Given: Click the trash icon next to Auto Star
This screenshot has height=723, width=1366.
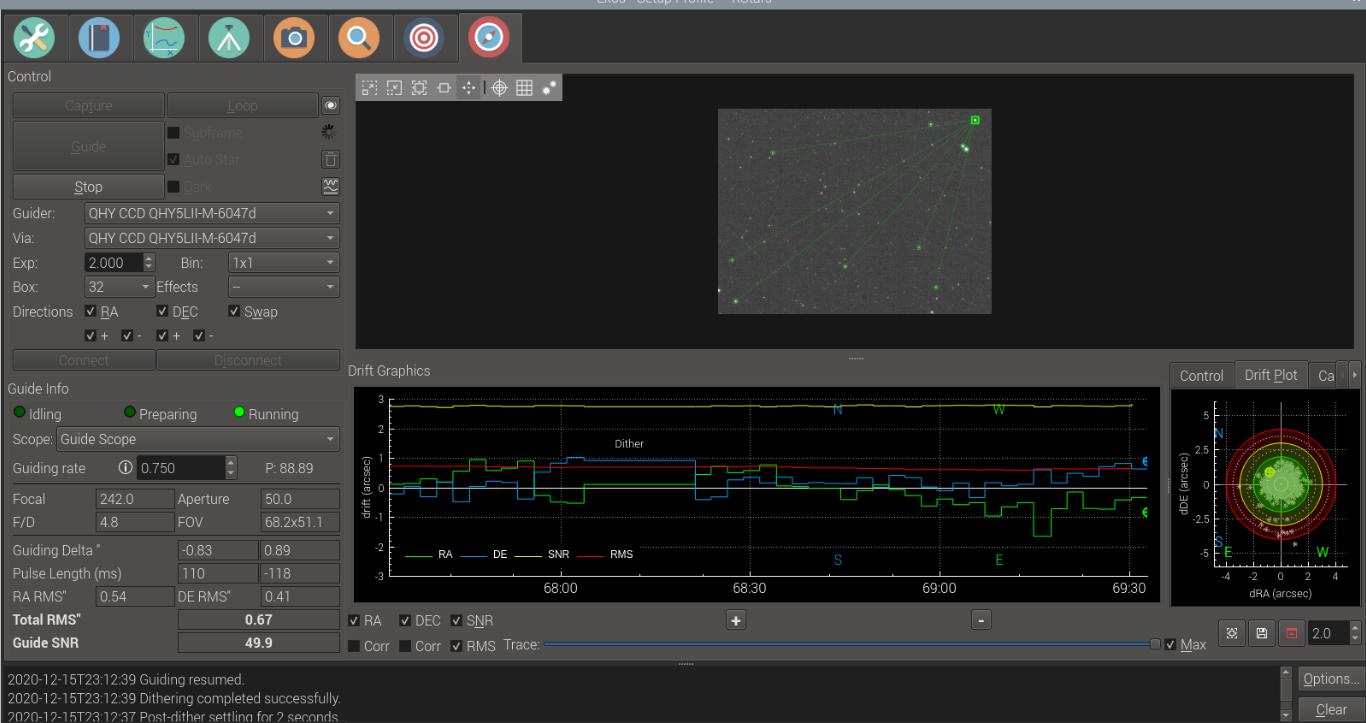Looking at the screenshot, I should pos(331,159).
